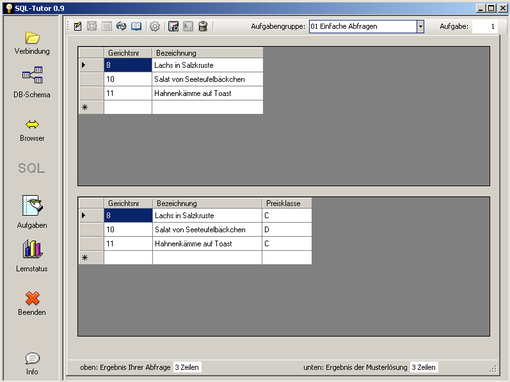510x382 pixels.
Task: Select cell 8 in upper table
Action: (x=128, y=65)
